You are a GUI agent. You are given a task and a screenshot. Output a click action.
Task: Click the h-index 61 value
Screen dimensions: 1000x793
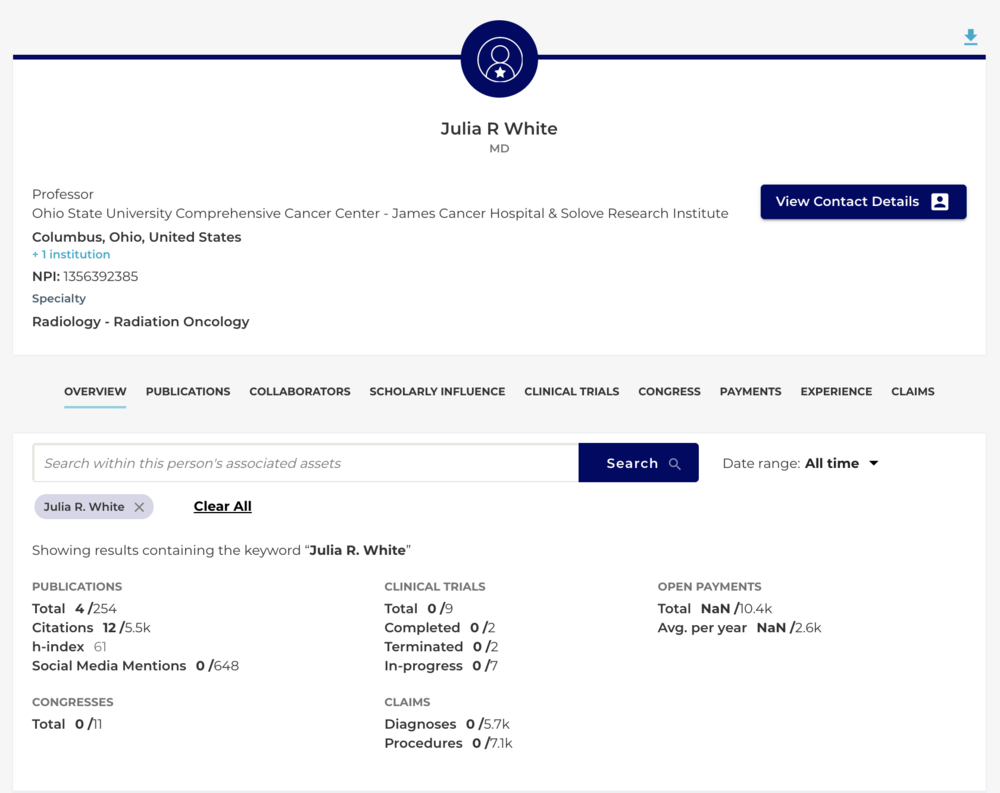(x=100, y=647)
